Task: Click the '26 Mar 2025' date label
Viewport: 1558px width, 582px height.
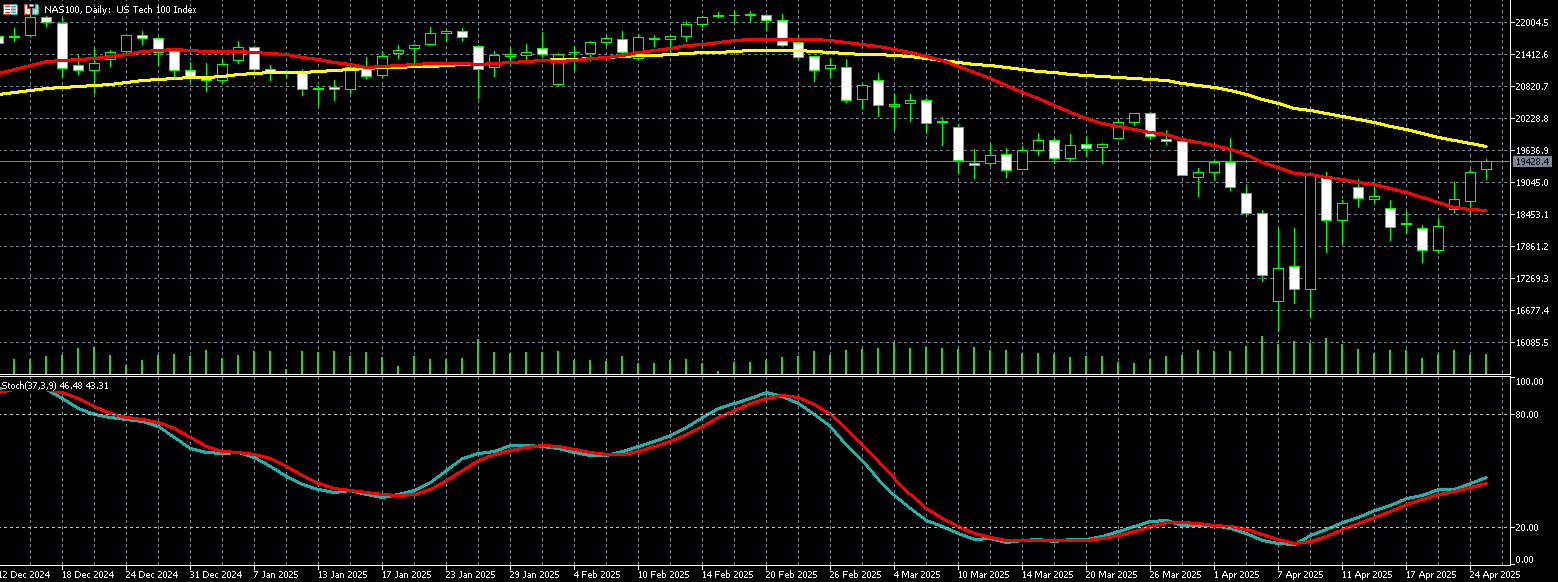Action: click(x=1176, y=576)
